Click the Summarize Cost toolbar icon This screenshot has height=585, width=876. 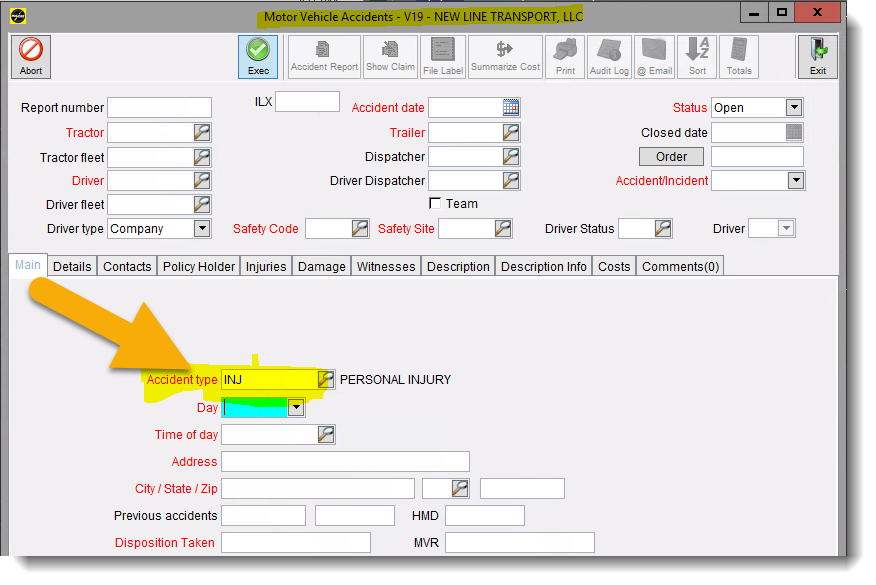pyautogui.click(x=505, y=56)
